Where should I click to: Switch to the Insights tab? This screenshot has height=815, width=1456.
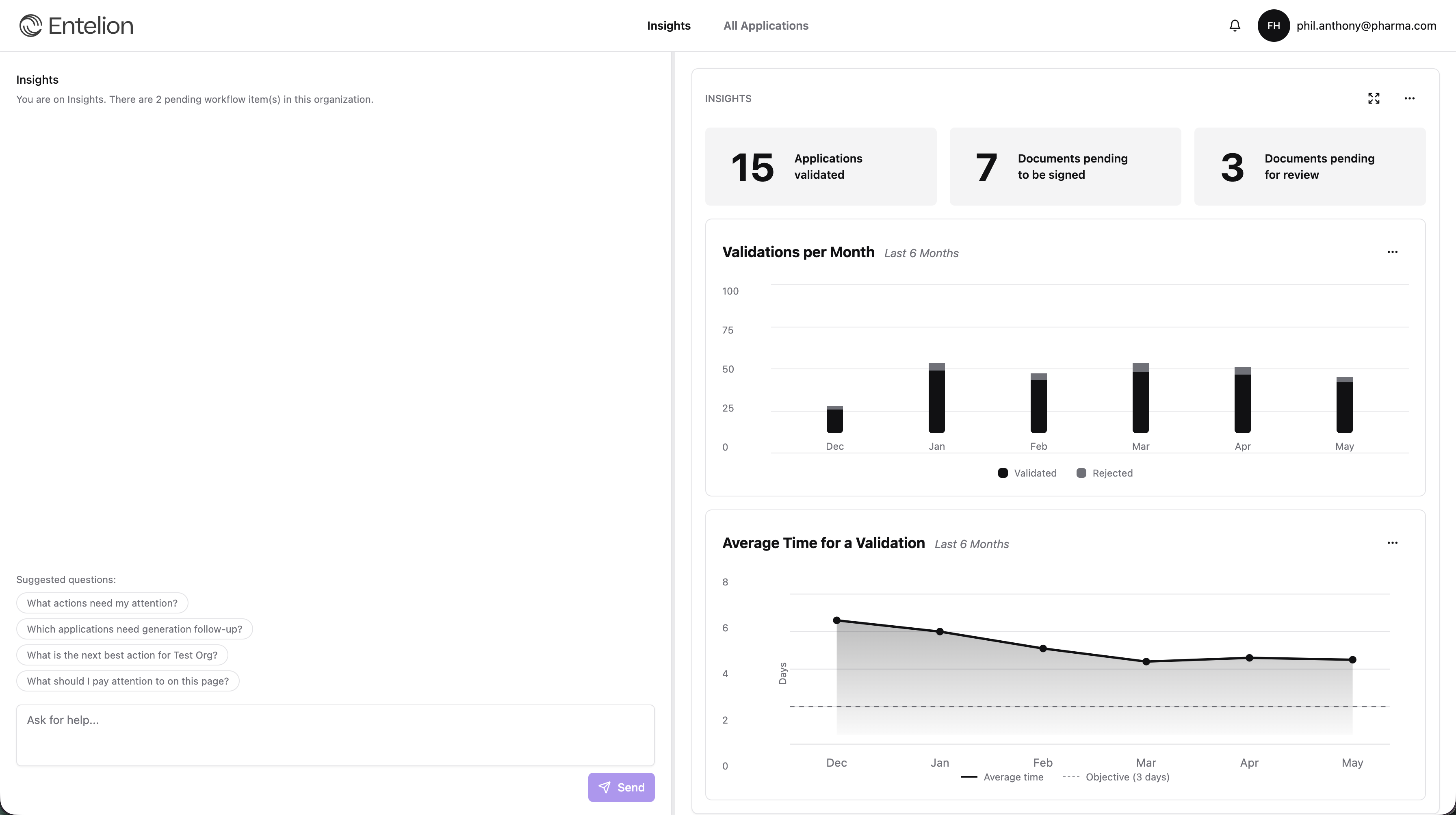coord(669,26)
